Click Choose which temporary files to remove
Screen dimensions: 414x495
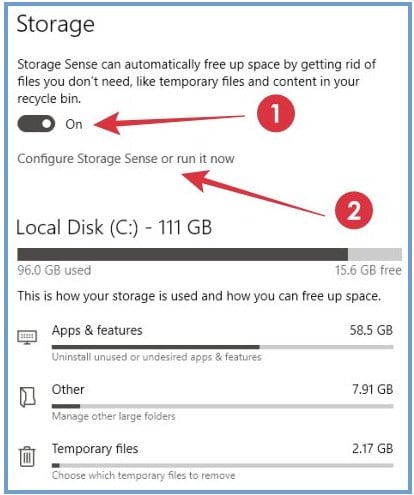[144, 475]
